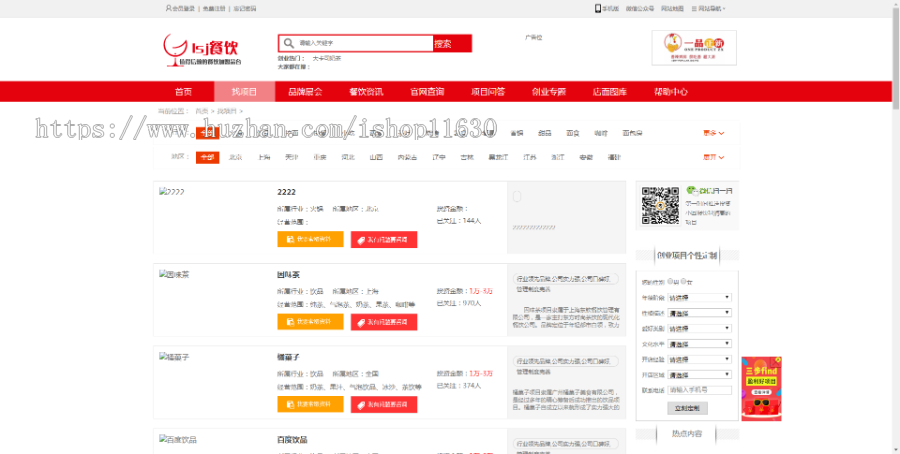This screenshot has height=454, width=900.
Task: Click the member login user icon
Action: click(x=168, y=8)
